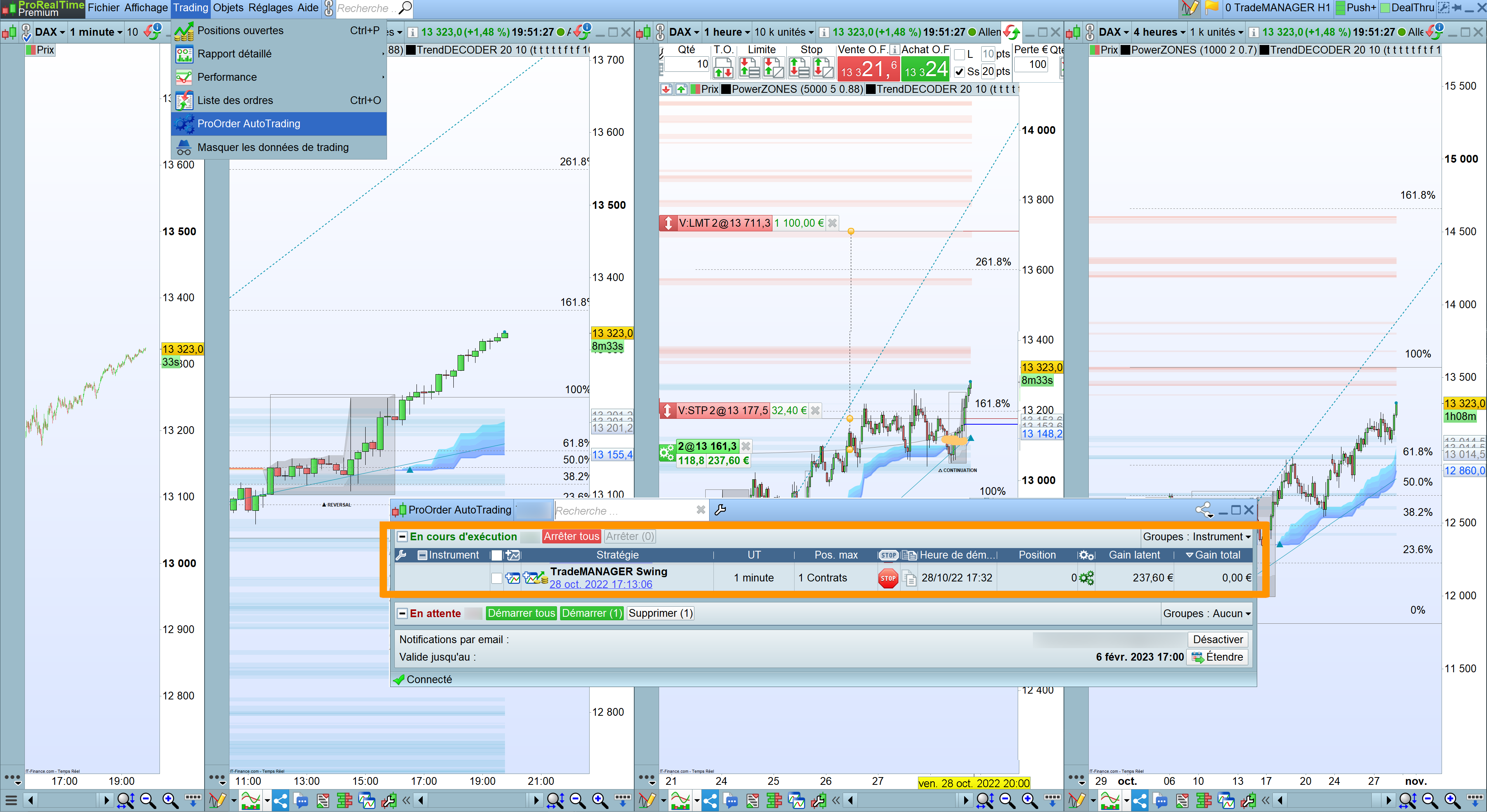The width and height of the screenshot is (1487, 812).
Task: Open the 4 heures timeframe dropdown
Action: tap(1159, 32)
